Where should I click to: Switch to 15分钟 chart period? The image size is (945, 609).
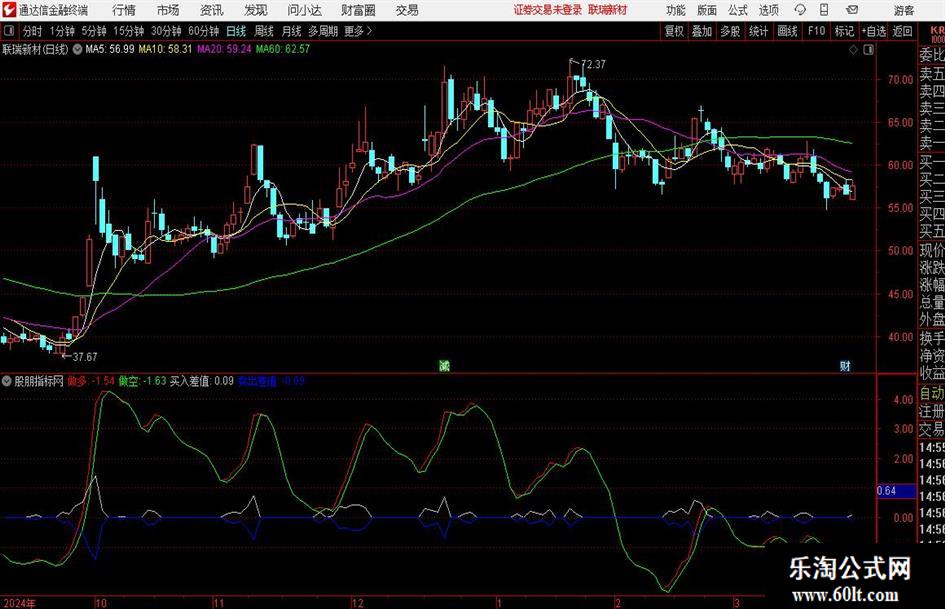click(x=128, y=31)
